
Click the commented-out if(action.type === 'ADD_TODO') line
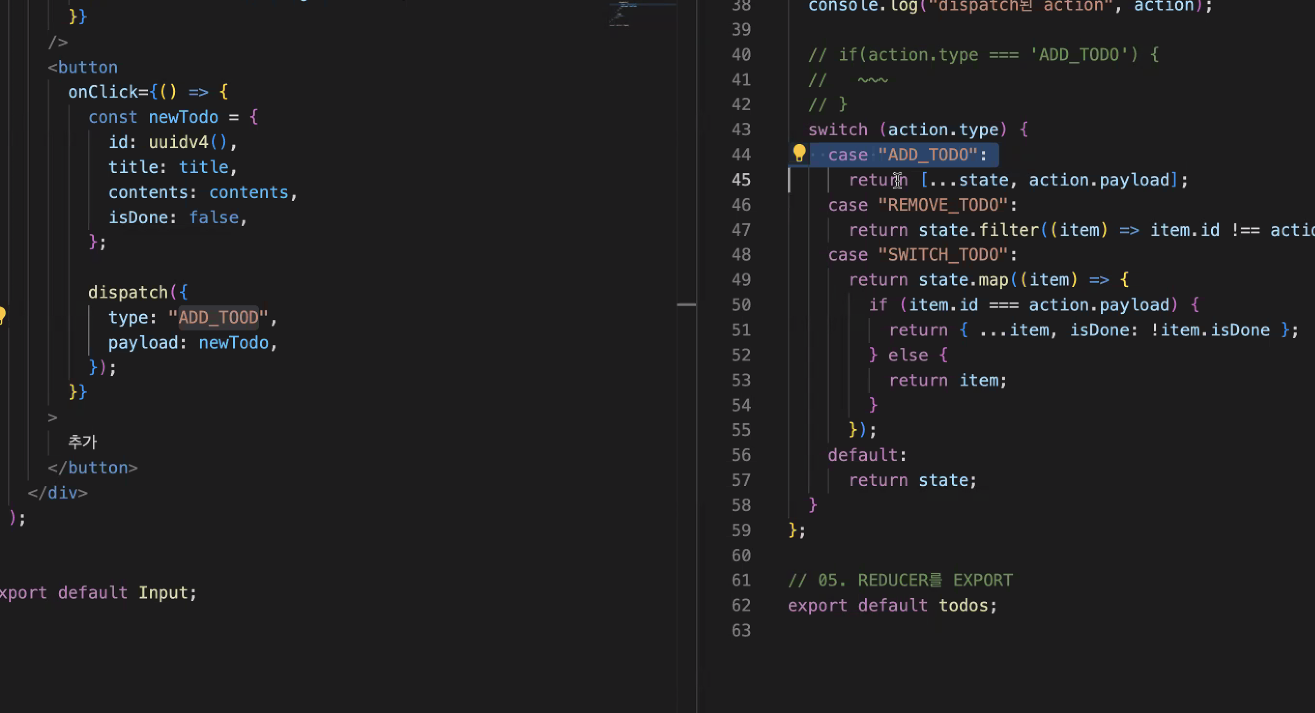pyautogui.click(x=983, y=54)
